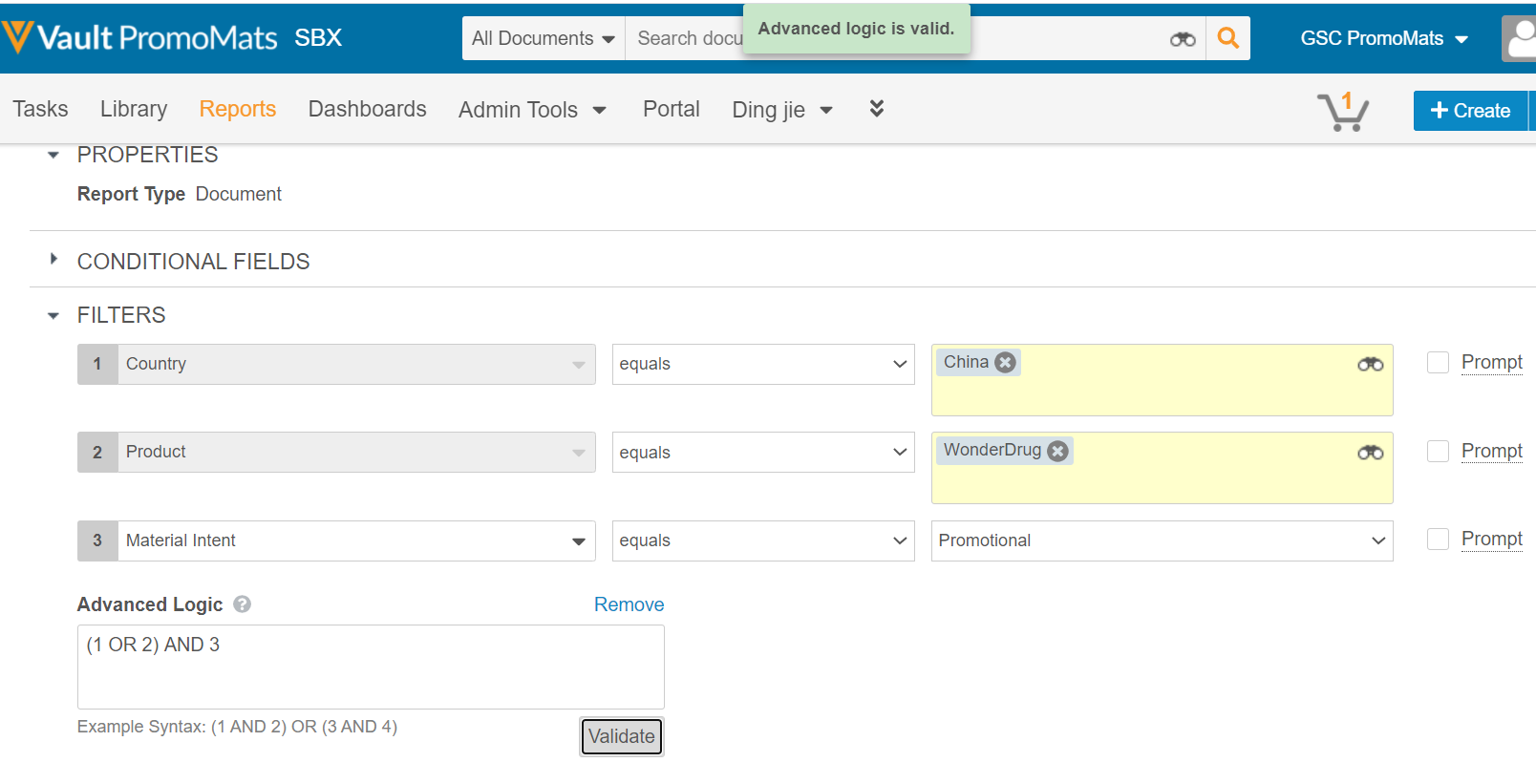Click the Validate button
Screen dimensions: 1536x784
click(621, 736)
